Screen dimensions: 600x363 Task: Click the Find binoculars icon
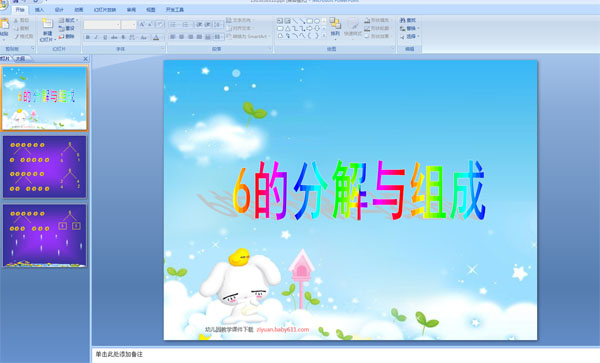click(x=403, y=20)
